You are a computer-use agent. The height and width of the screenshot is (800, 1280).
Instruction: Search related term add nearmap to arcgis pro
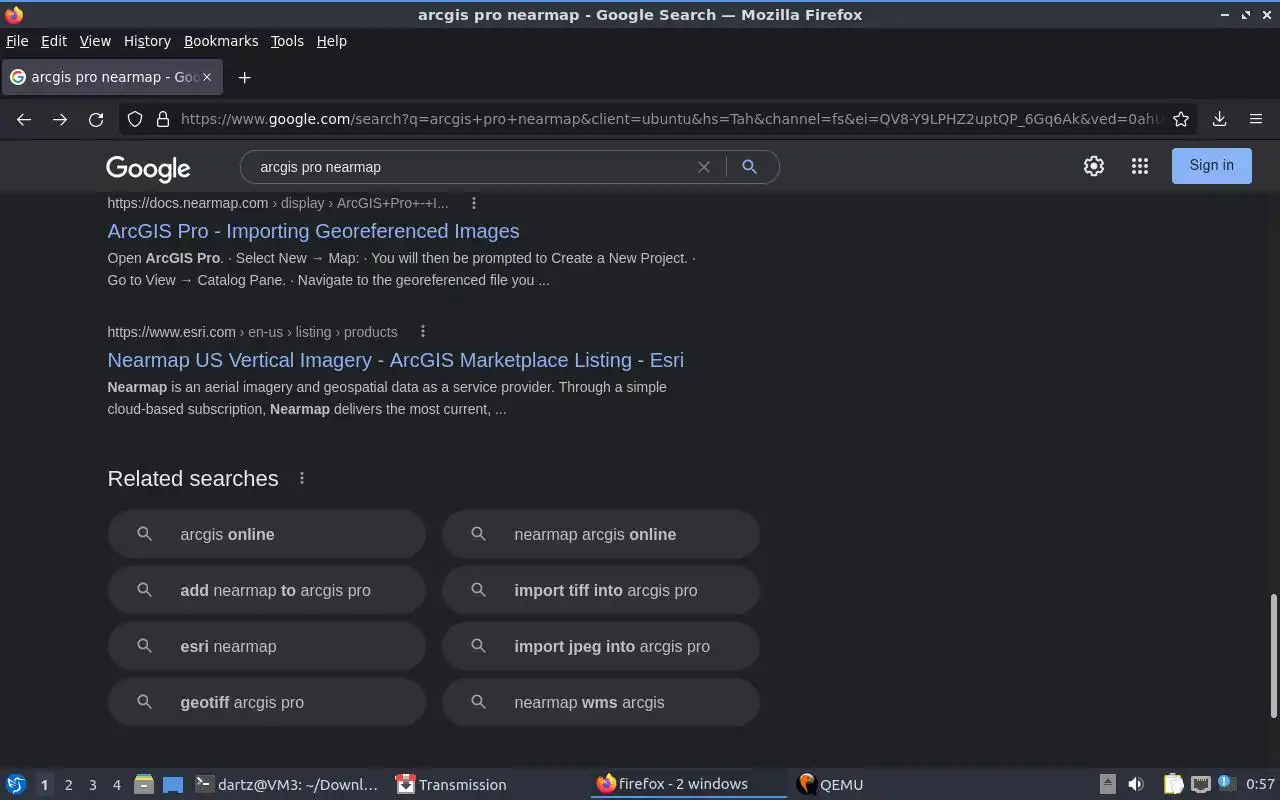(266, 590)
